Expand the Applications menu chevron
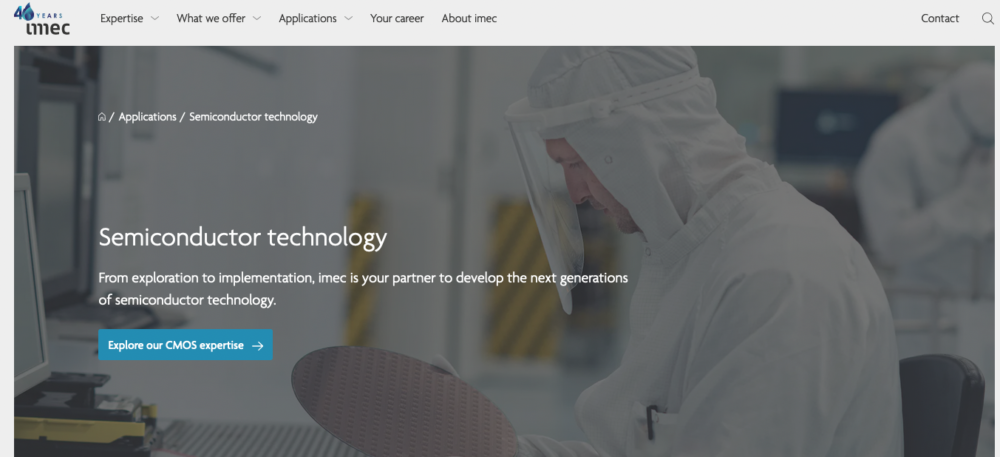 (x=348, y=19)
